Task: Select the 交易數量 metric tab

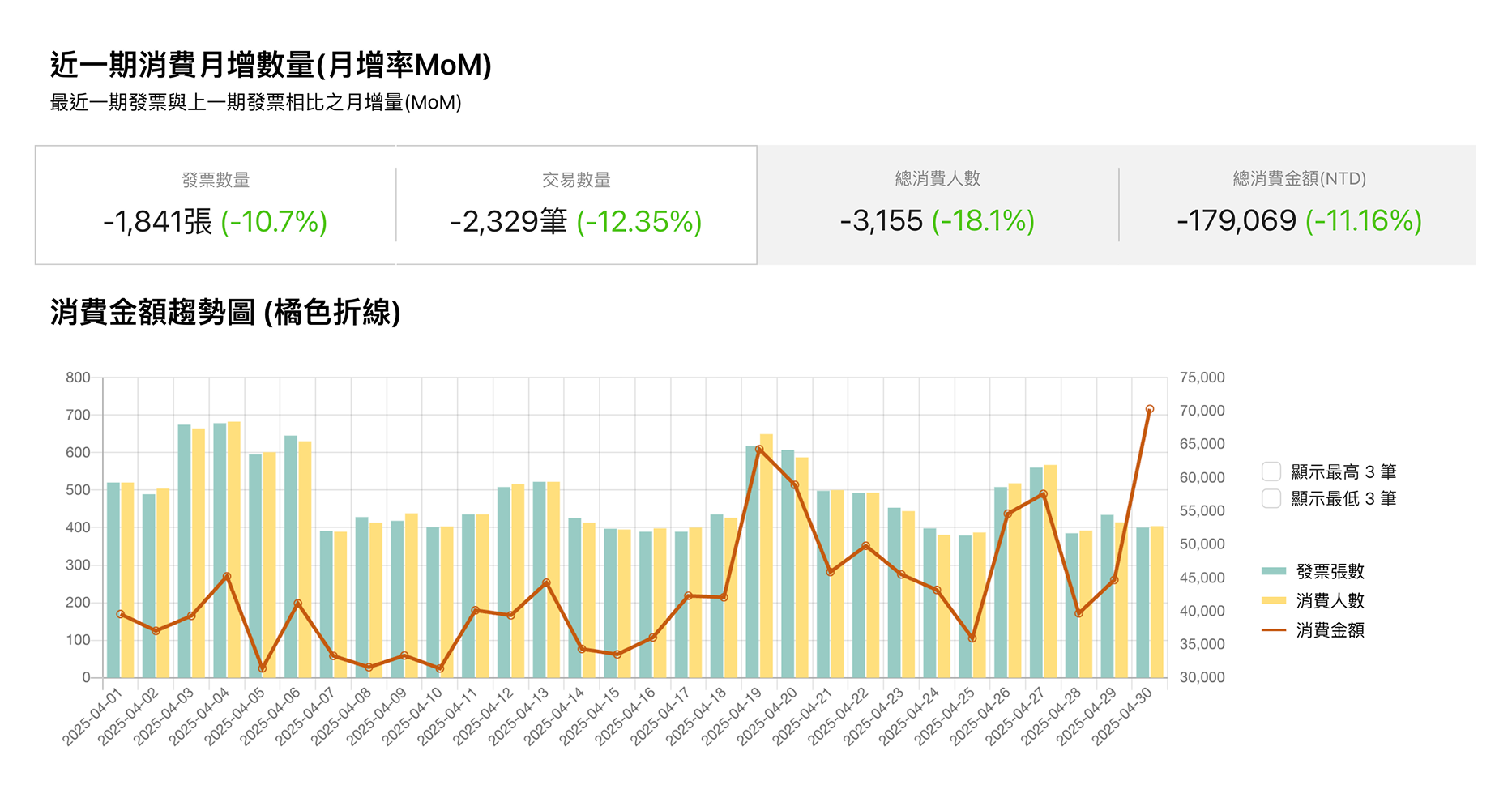Action: pos(576,205)
